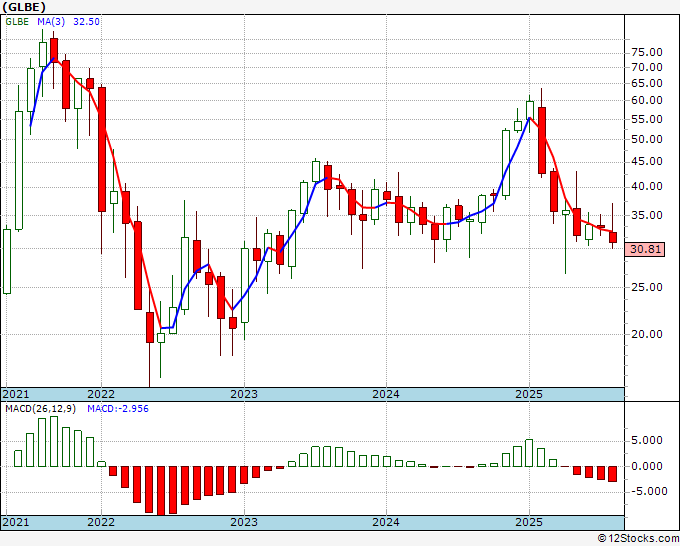This screenshot has height=546, width=680.
Task: Click the highlighted 30.81 last price tag
Action: [x=645, y=249]
